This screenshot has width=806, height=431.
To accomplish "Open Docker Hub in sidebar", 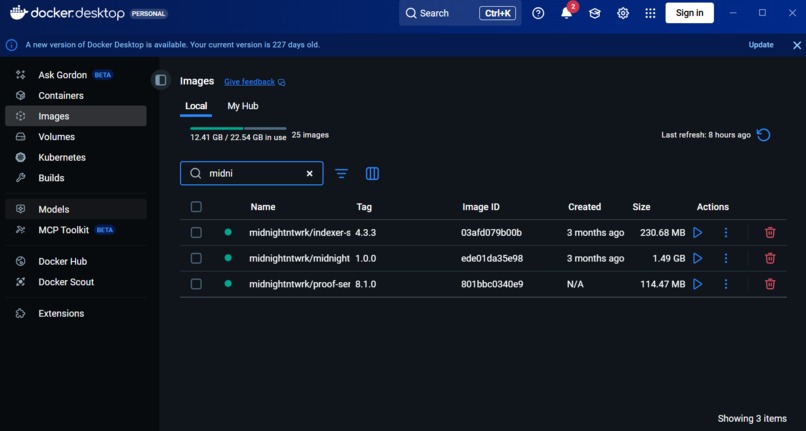I will 76,261.
